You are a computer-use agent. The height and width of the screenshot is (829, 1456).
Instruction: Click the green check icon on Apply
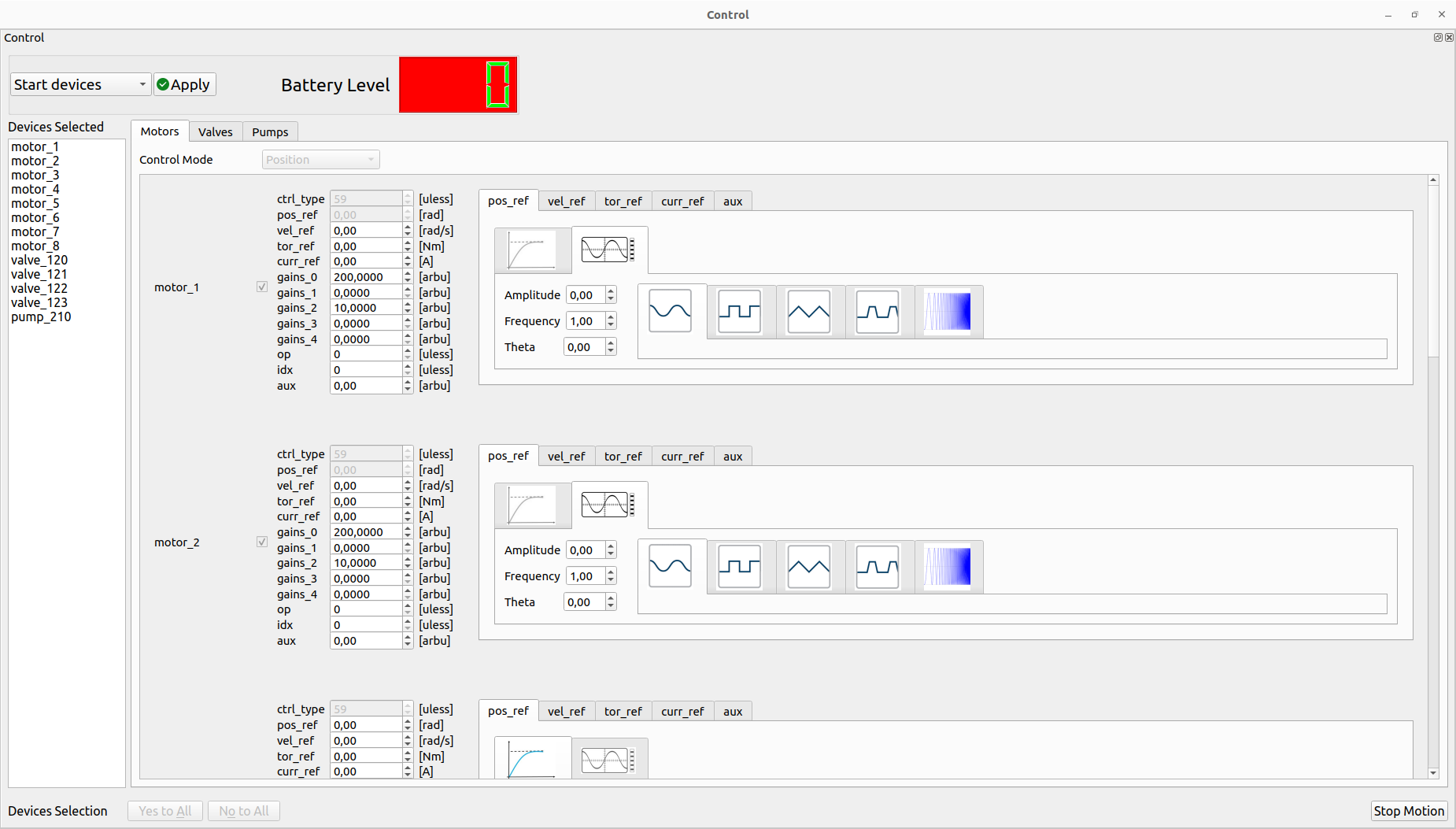(163, 84)
